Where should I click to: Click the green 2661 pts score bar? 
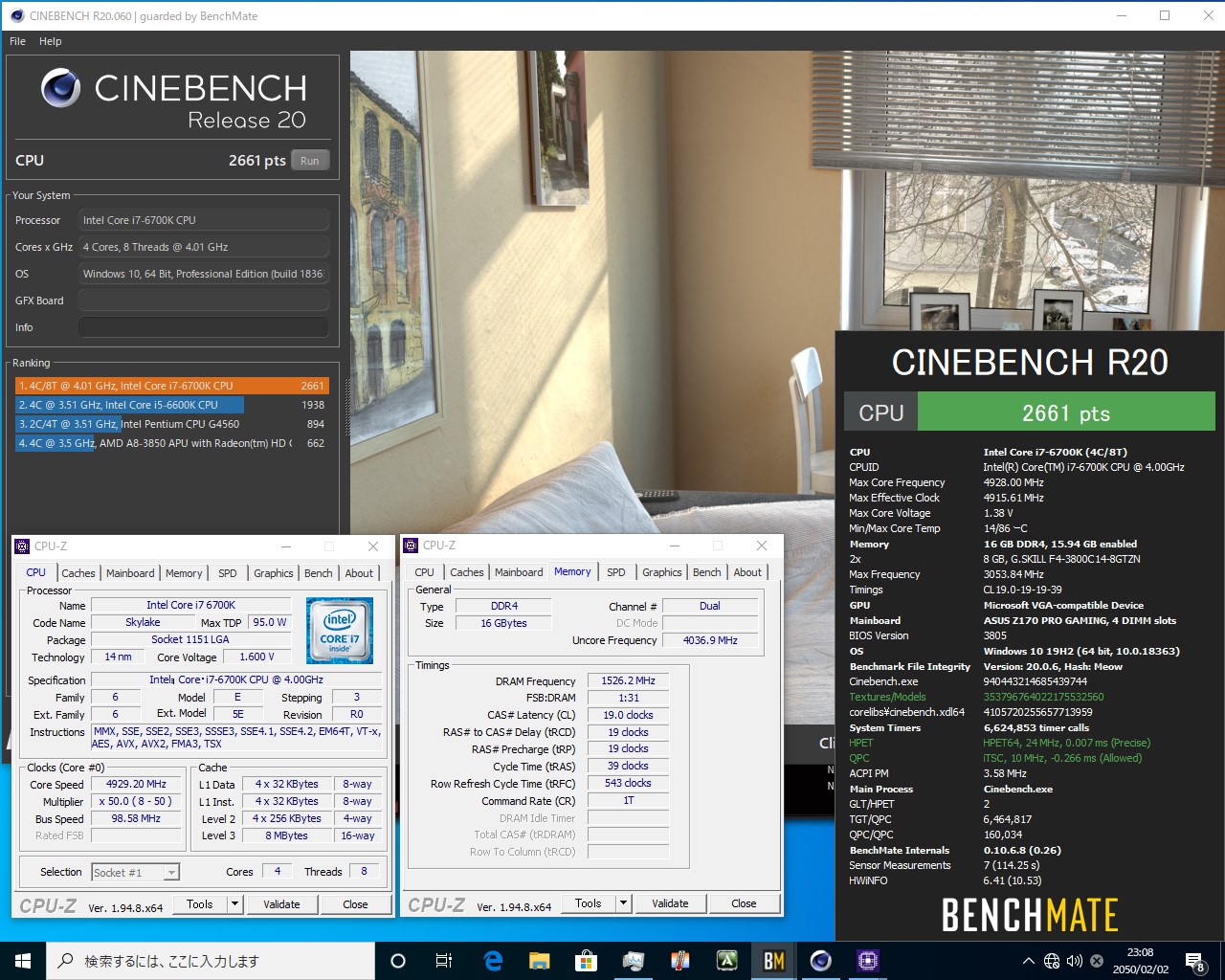pos(1066,412)
